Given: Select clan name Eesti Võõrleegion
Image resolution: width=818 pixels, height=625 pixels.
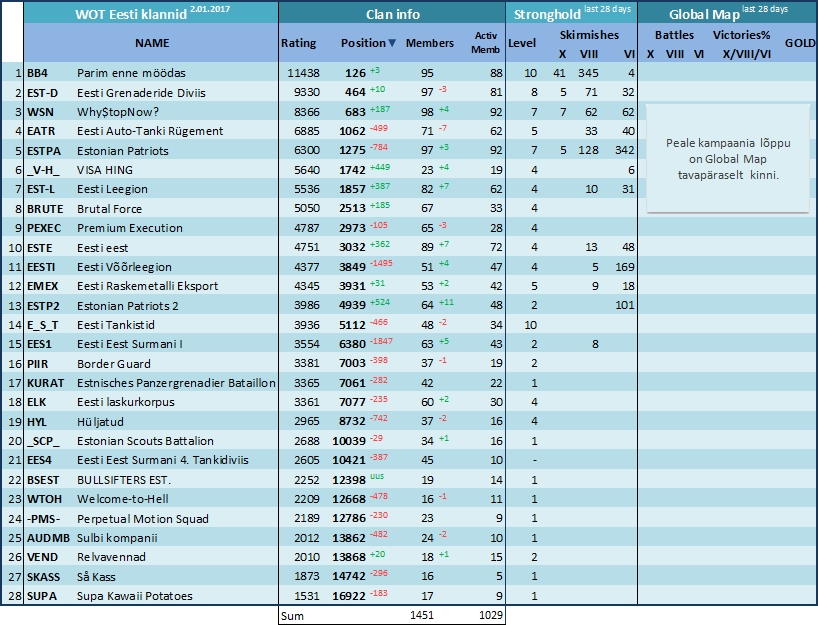Looking at the screenshot, I should tap(124, 267).
